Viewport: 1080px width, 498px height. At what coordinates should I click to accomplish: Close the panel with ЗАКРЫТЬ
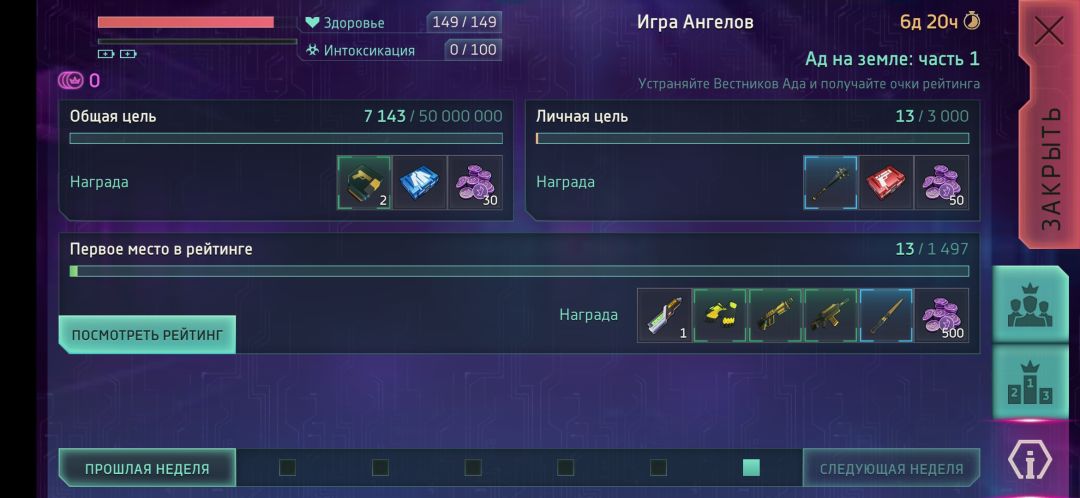coord(1049,124)
